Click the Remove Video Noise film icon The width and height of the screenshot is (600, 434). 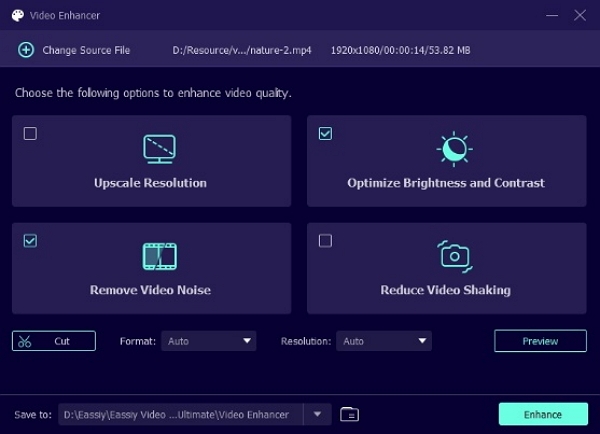(159, 256)
